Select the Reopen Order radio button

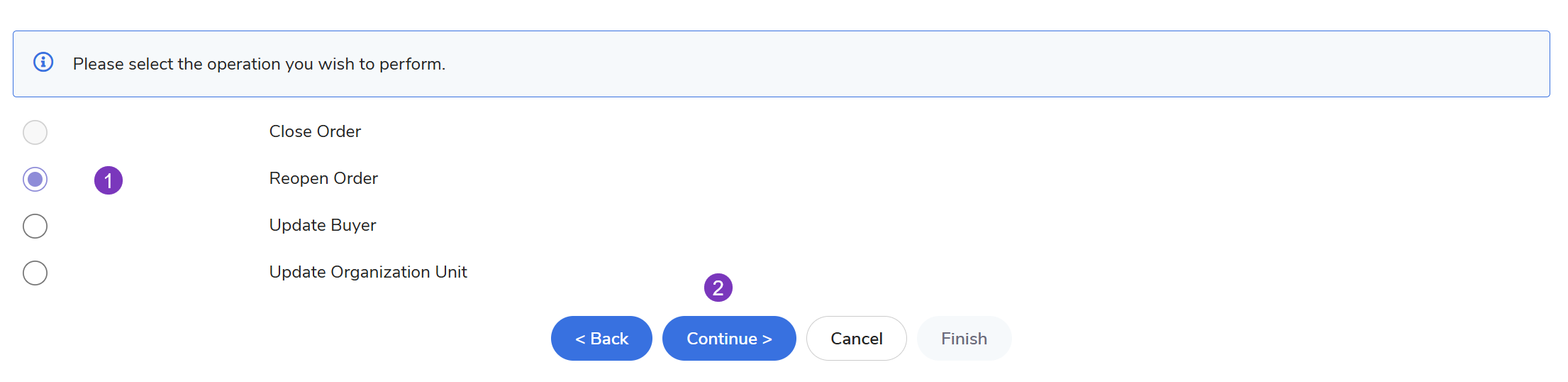tap(35, 179)
